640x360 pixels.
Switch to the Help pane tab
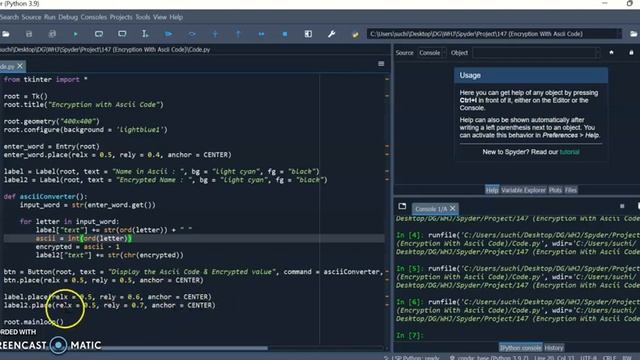tap(492, 190)
